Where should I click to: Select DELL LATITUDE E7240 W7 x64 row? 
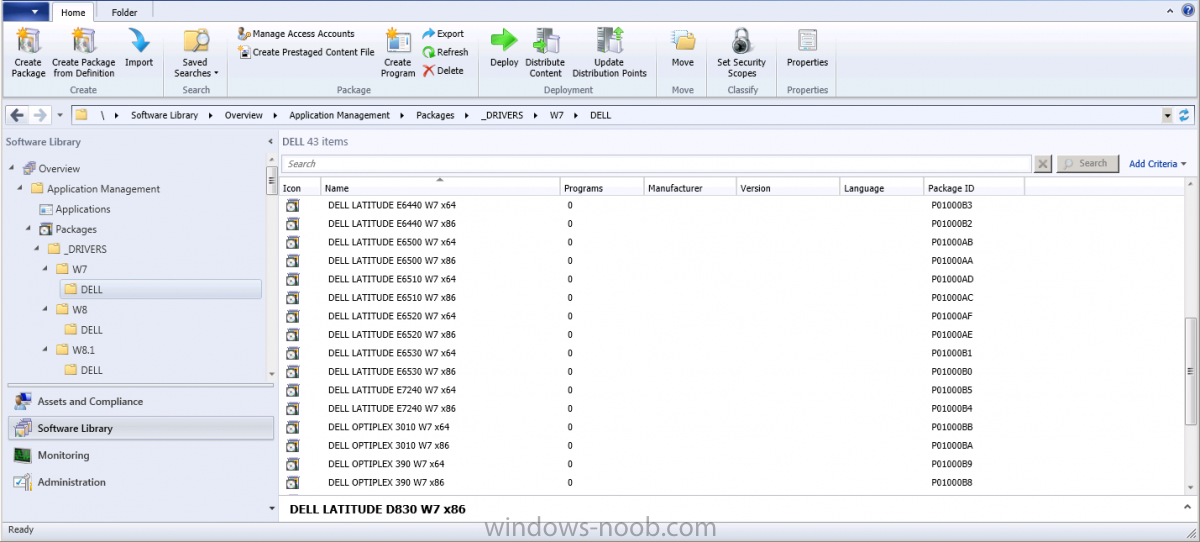click(731, 390)
